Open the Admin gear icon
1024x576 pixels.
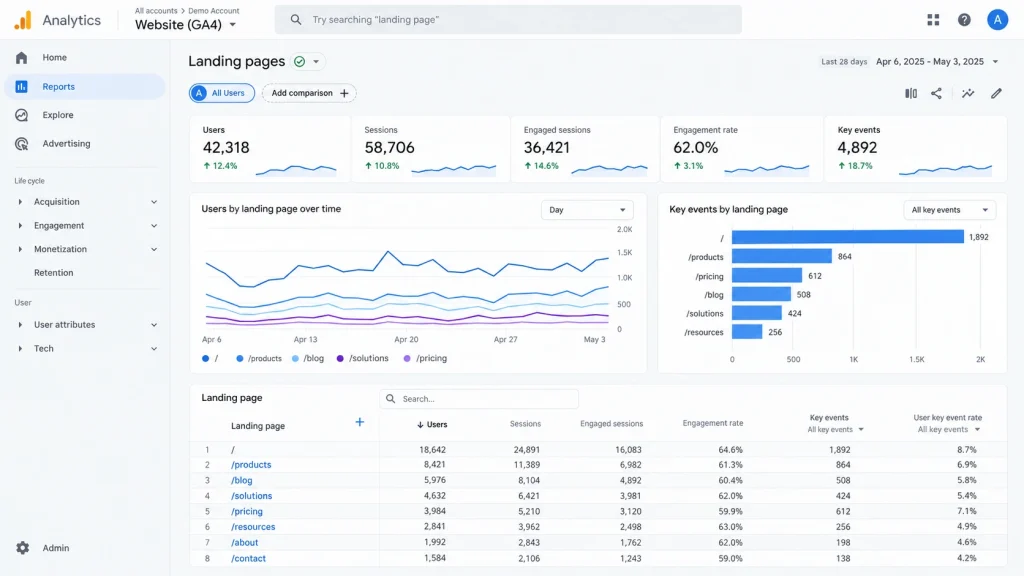pos(23,548)
